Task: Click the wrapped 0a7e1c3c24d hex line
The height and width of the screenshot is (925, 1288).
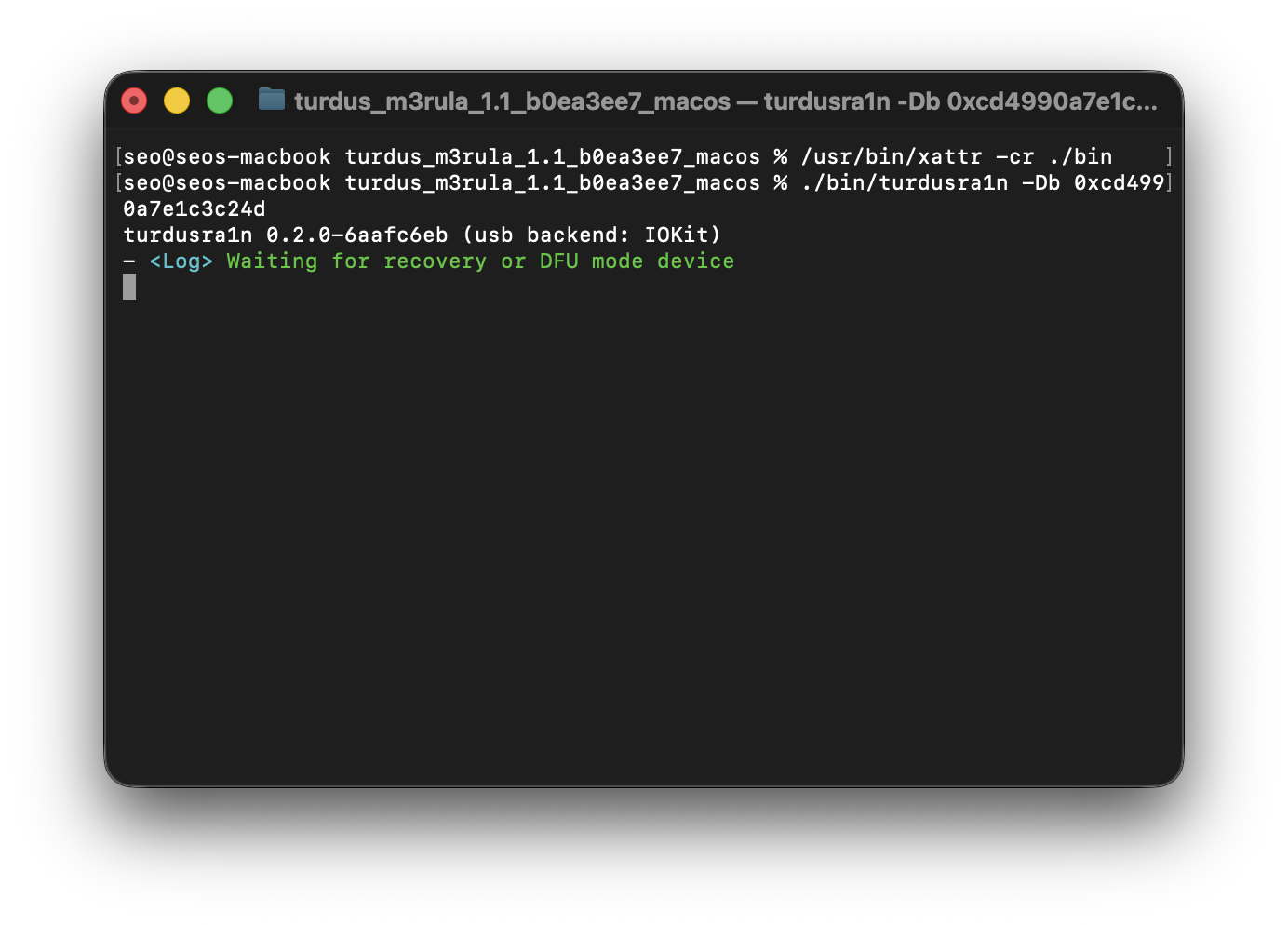Action: (x=194, y=209)
